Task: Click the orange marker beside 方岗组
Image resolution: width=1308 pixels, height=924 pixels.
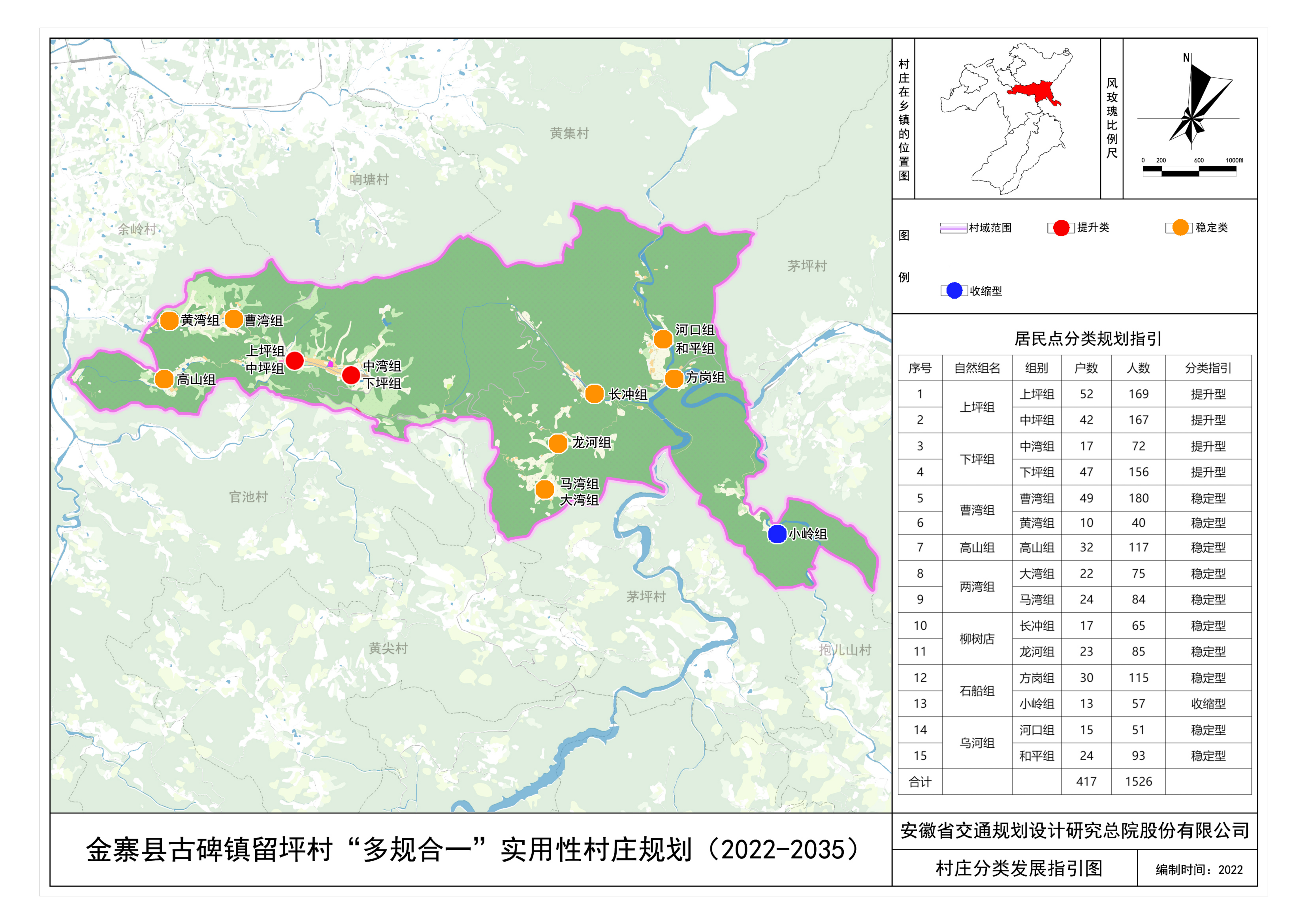Action: click(674, 378)
